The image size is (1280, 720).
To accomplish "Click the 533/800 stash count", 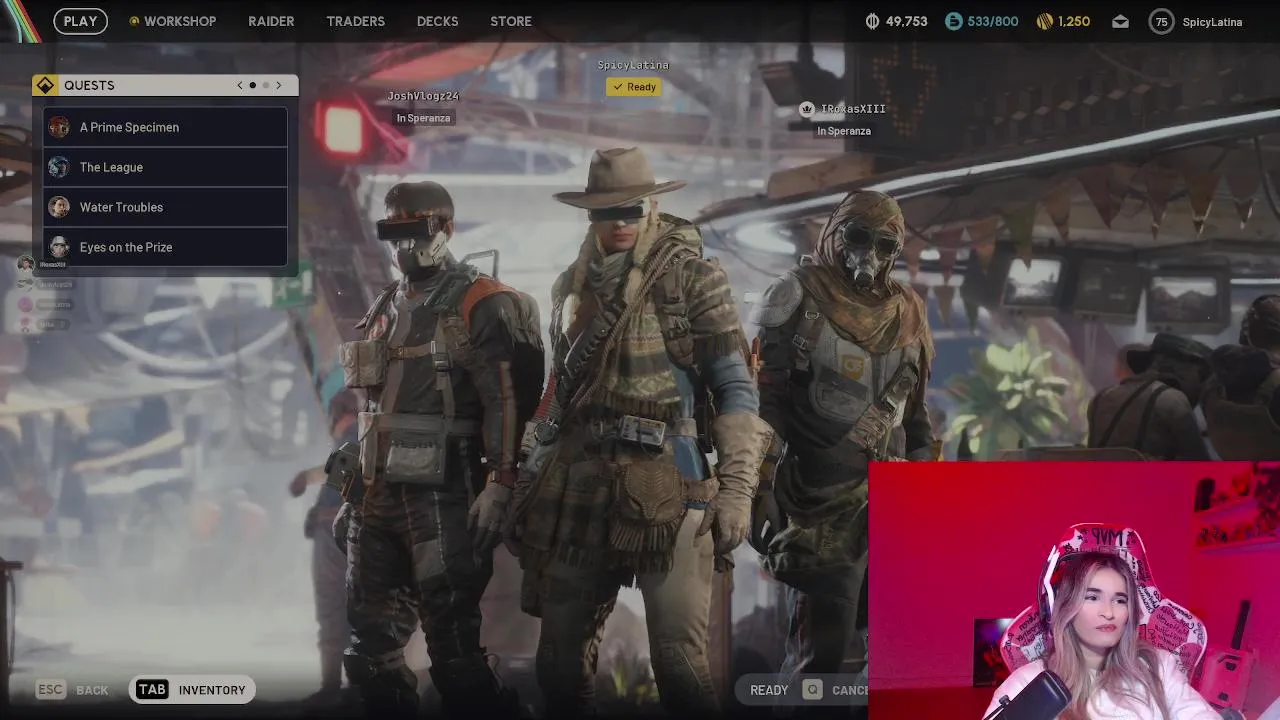I will (x=992, y=21).
